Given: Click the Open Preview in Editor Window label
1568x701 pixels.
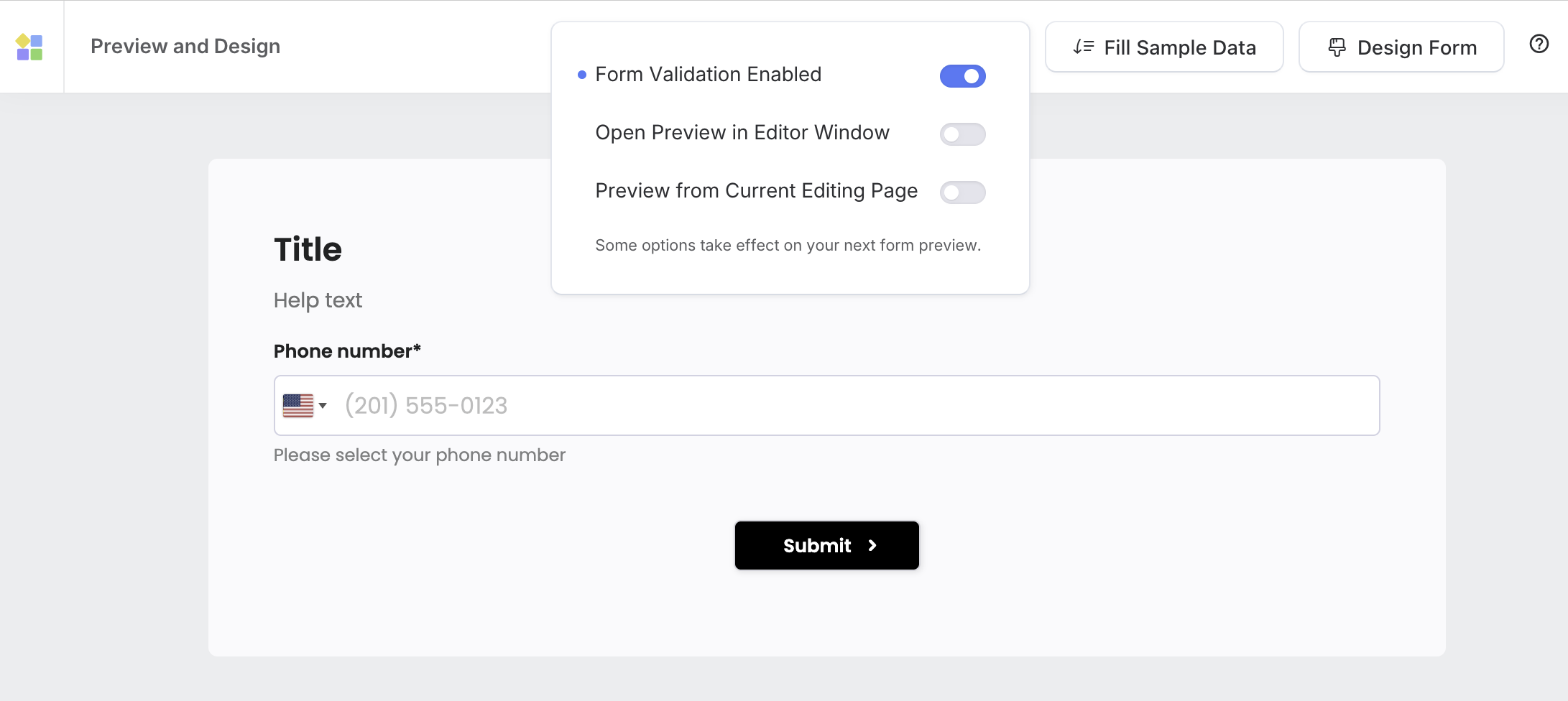Looking at the screenshot, I should tap(742, 133).
